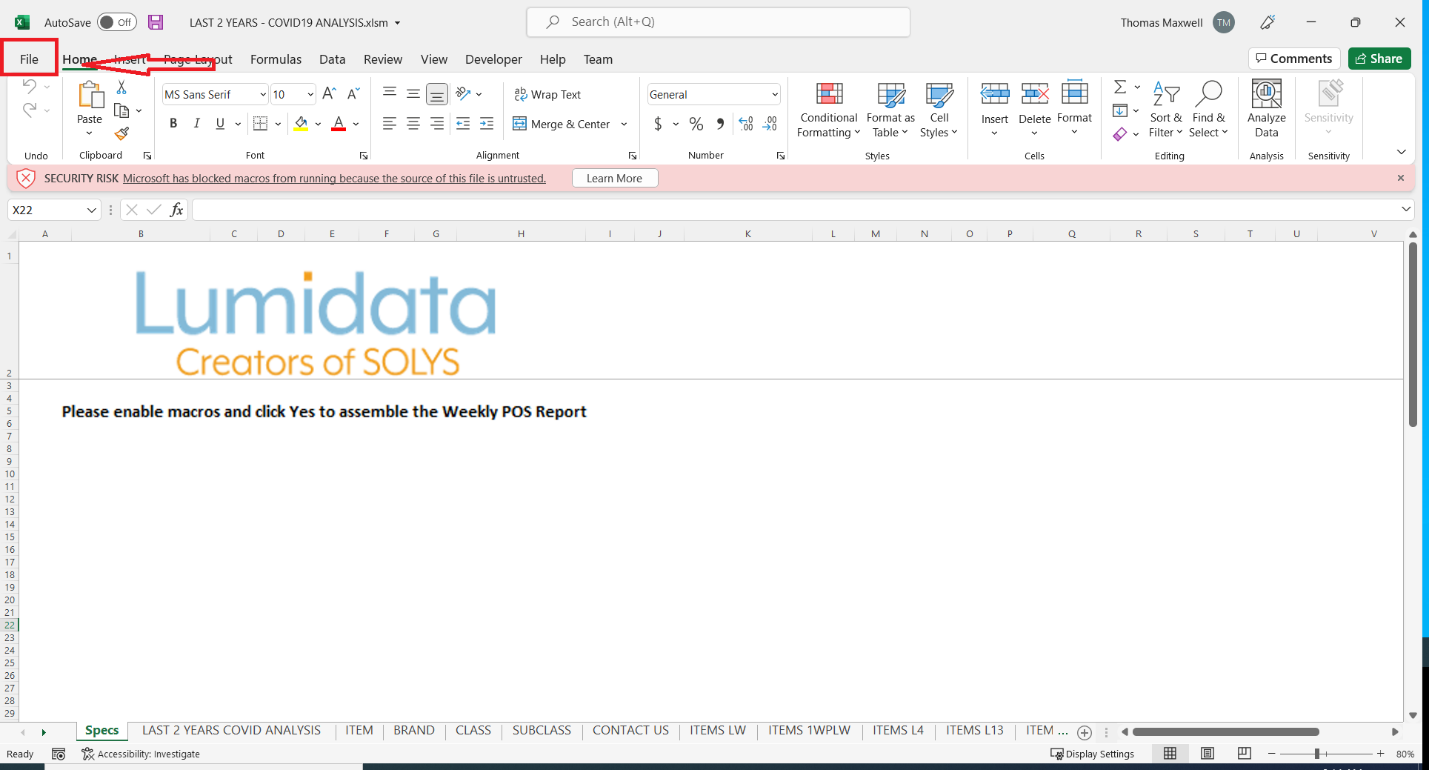The width and height of the screenshot is (1429, 770).
Task: Click the Save icon in title bar
Action: (155, 22)
